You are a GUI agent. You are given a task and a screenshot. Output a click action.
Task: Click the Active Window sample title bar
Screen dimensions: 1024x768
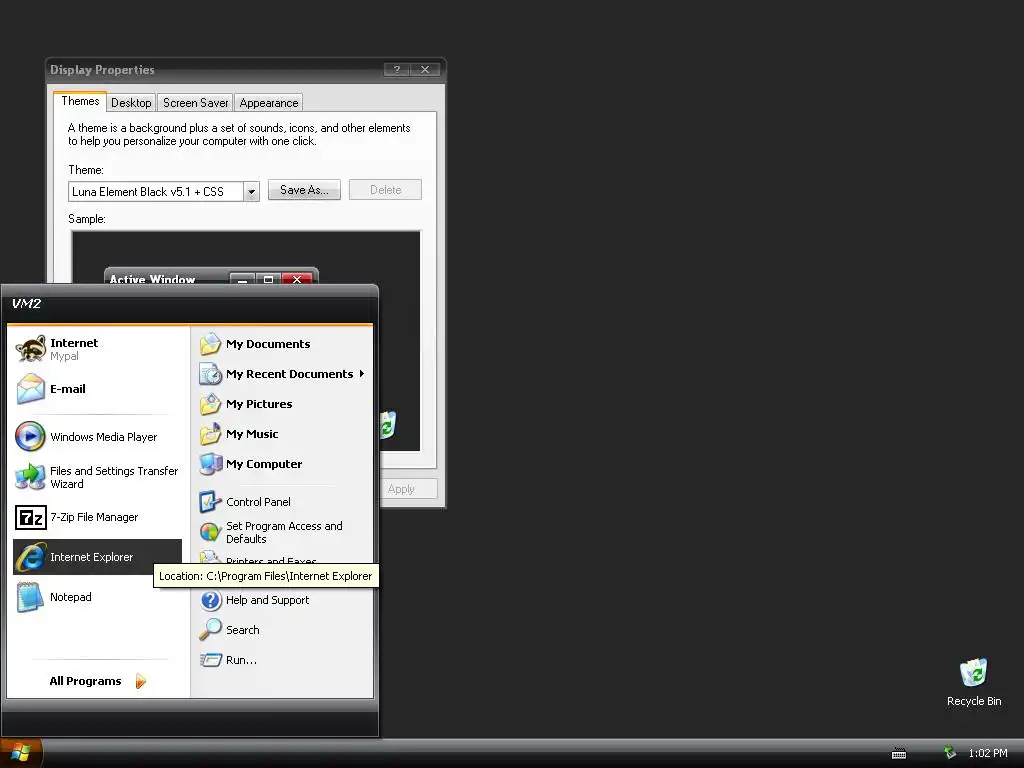(211, 277)
